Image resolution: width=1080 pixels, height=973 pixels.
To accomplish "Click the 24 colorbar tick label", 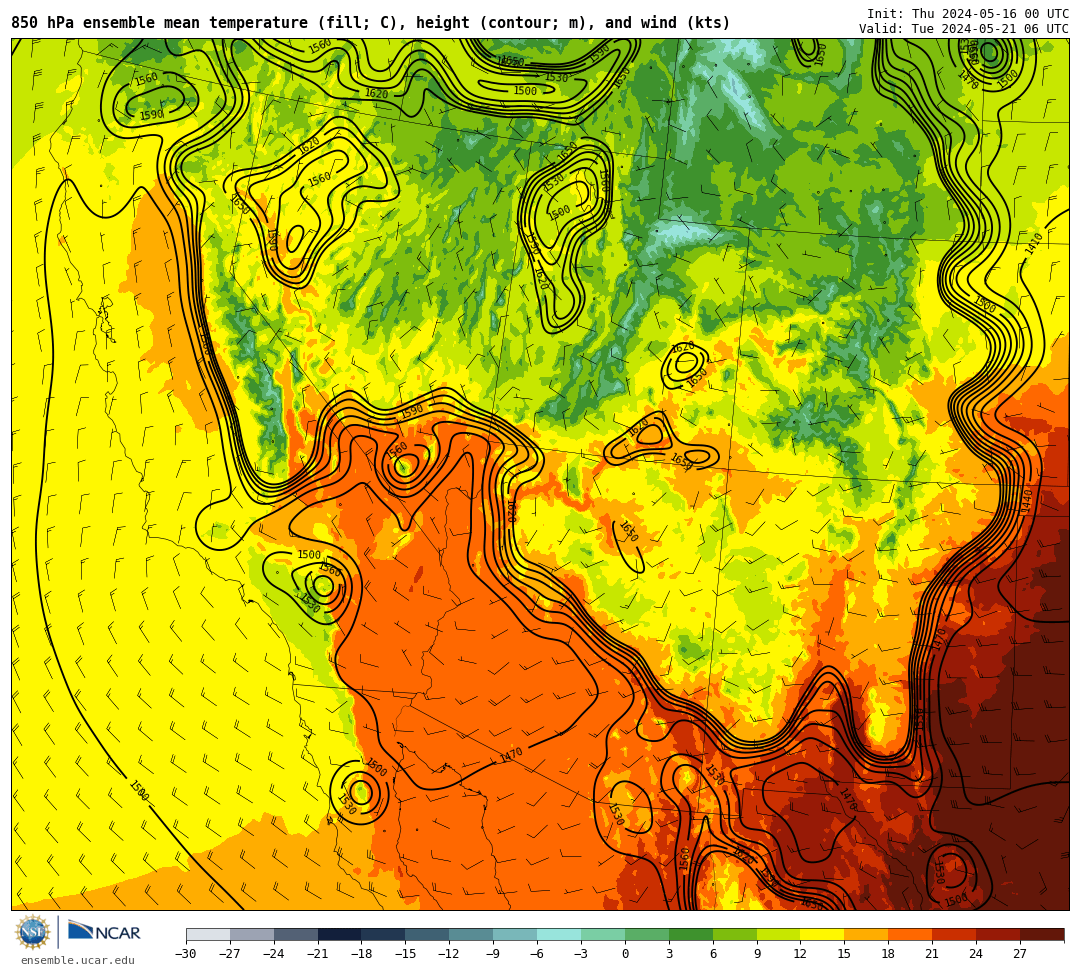I will point(976,954).
